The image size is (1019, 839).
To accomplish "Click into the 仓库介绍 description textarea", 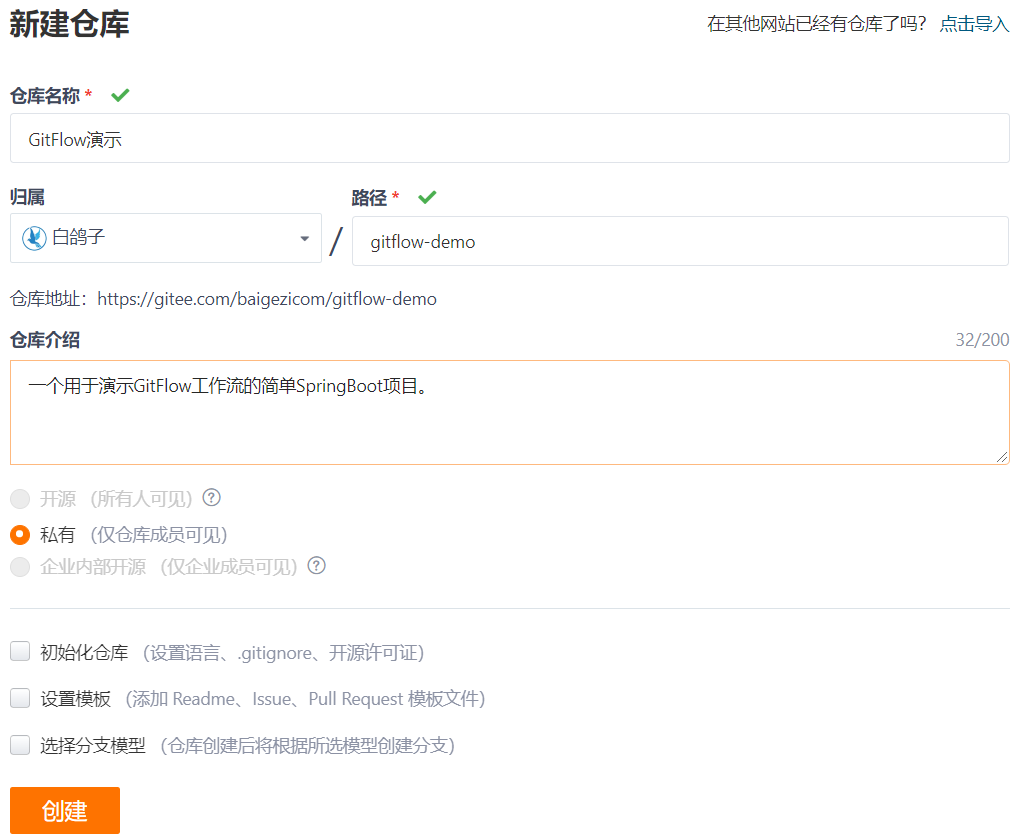I will click(510, 413).
